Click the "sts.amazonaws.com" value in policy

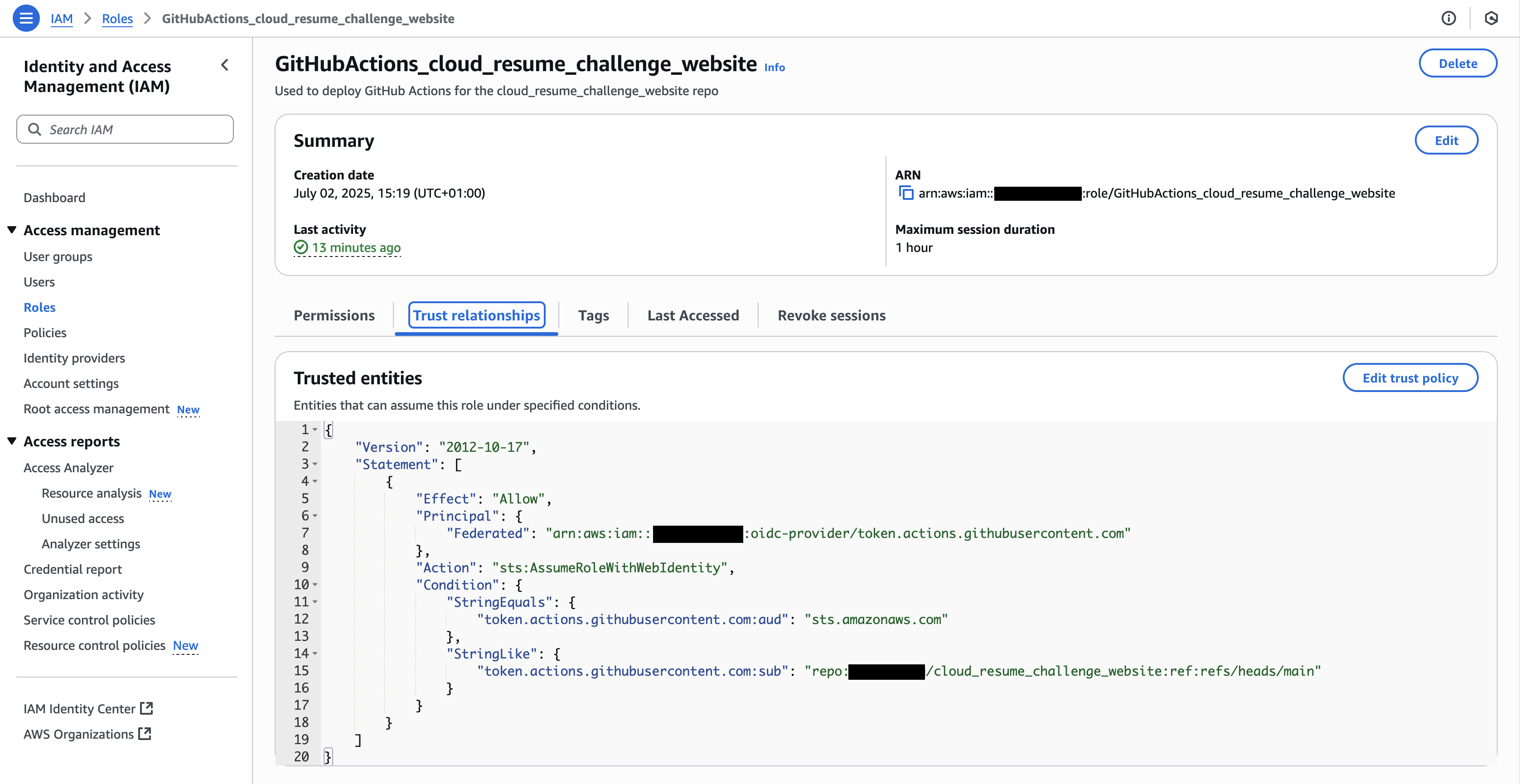click(876, 619)
